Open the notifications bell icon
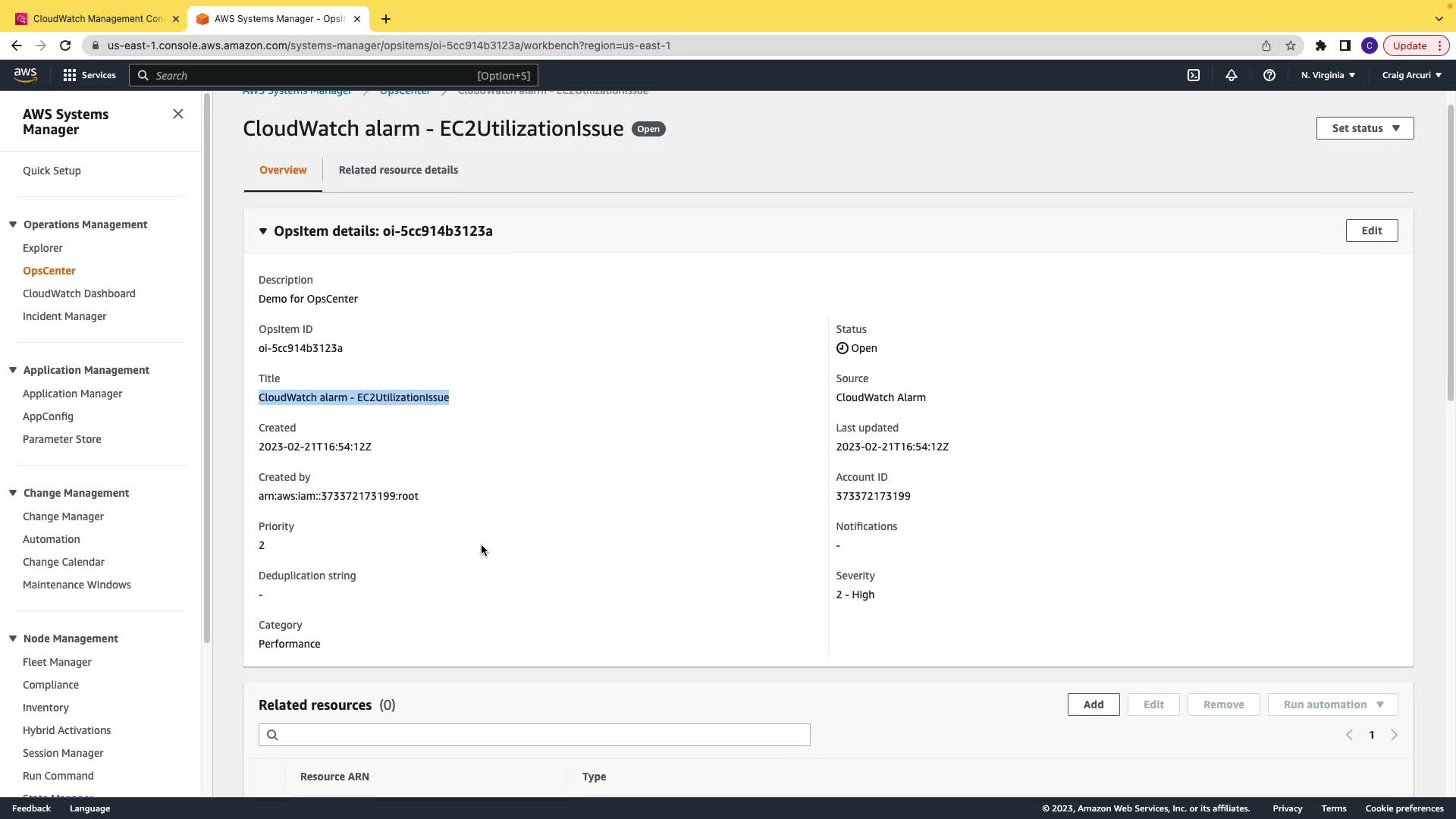Screen dimensions: 1456x819 (1232, 75)
